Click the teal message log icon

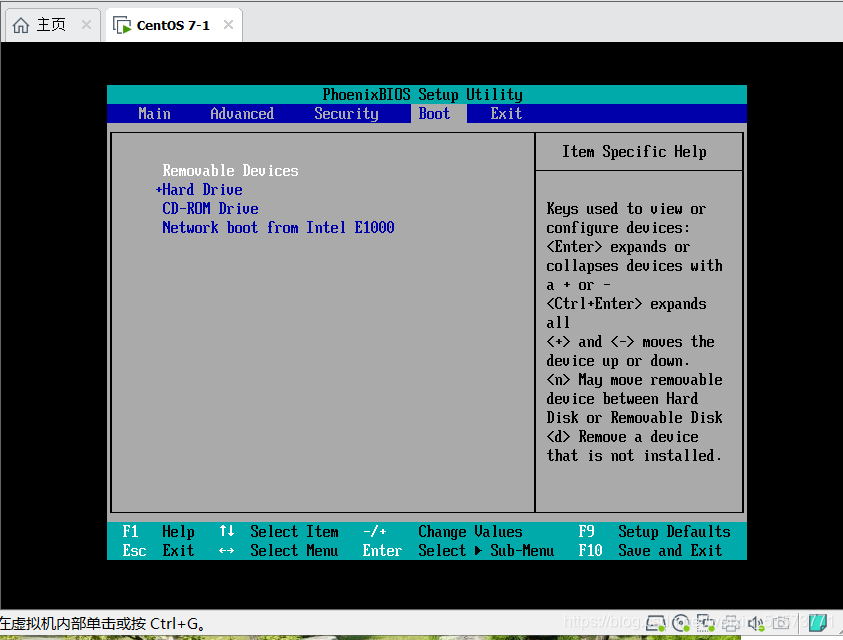point(817,623)
